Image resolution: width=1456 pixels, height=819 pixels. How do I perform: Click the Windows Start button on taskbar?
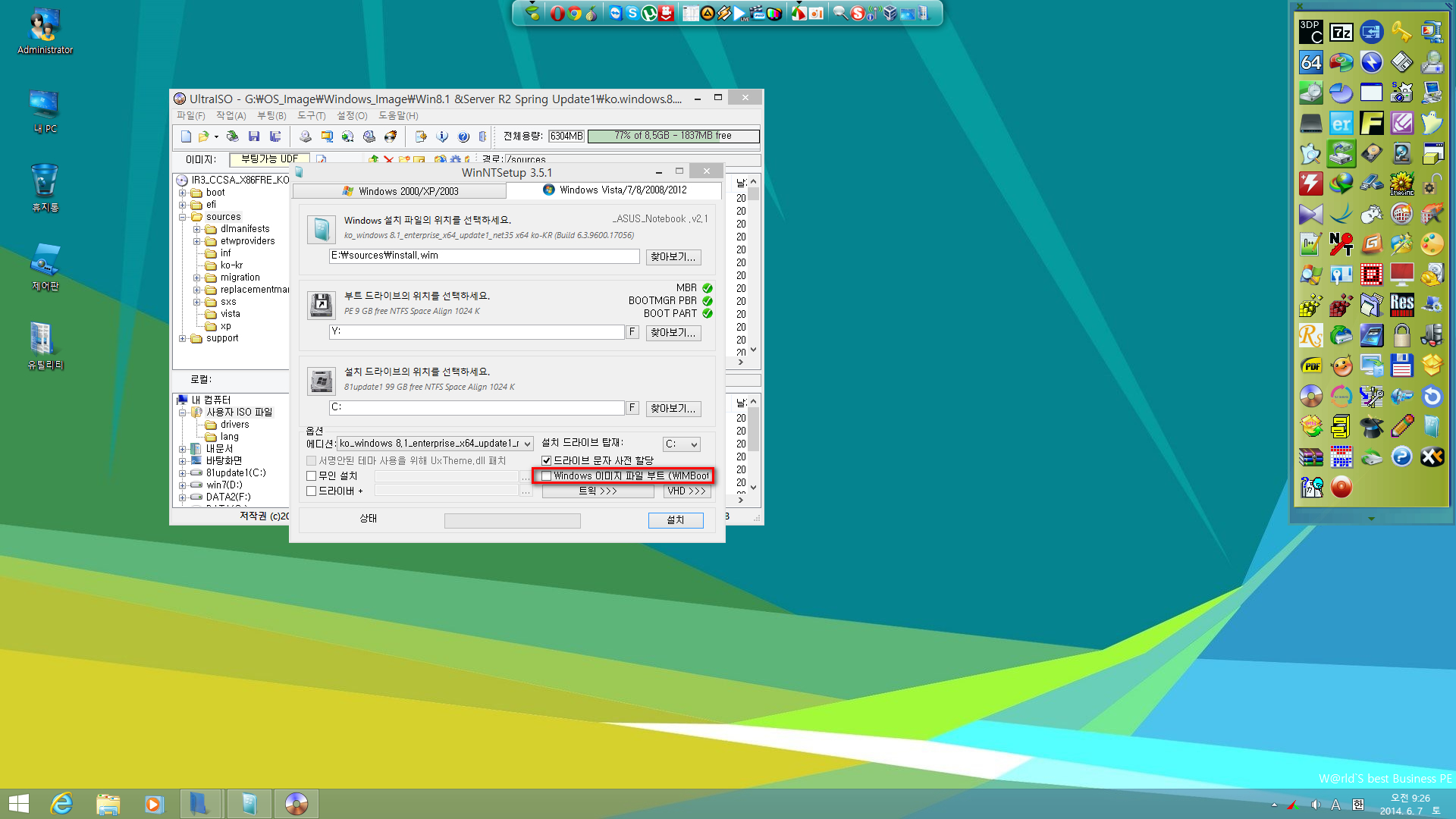point(19,804)
